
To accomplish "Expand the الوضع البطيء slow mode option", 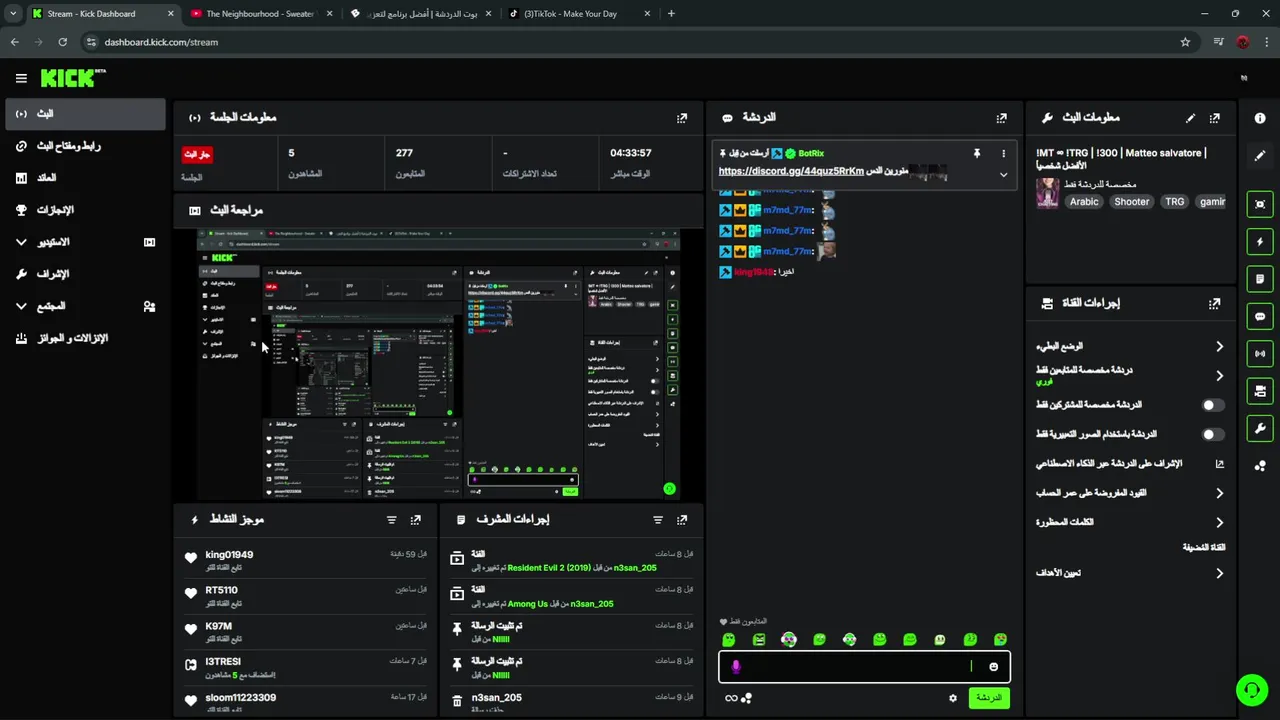I will click(1219, 346).
